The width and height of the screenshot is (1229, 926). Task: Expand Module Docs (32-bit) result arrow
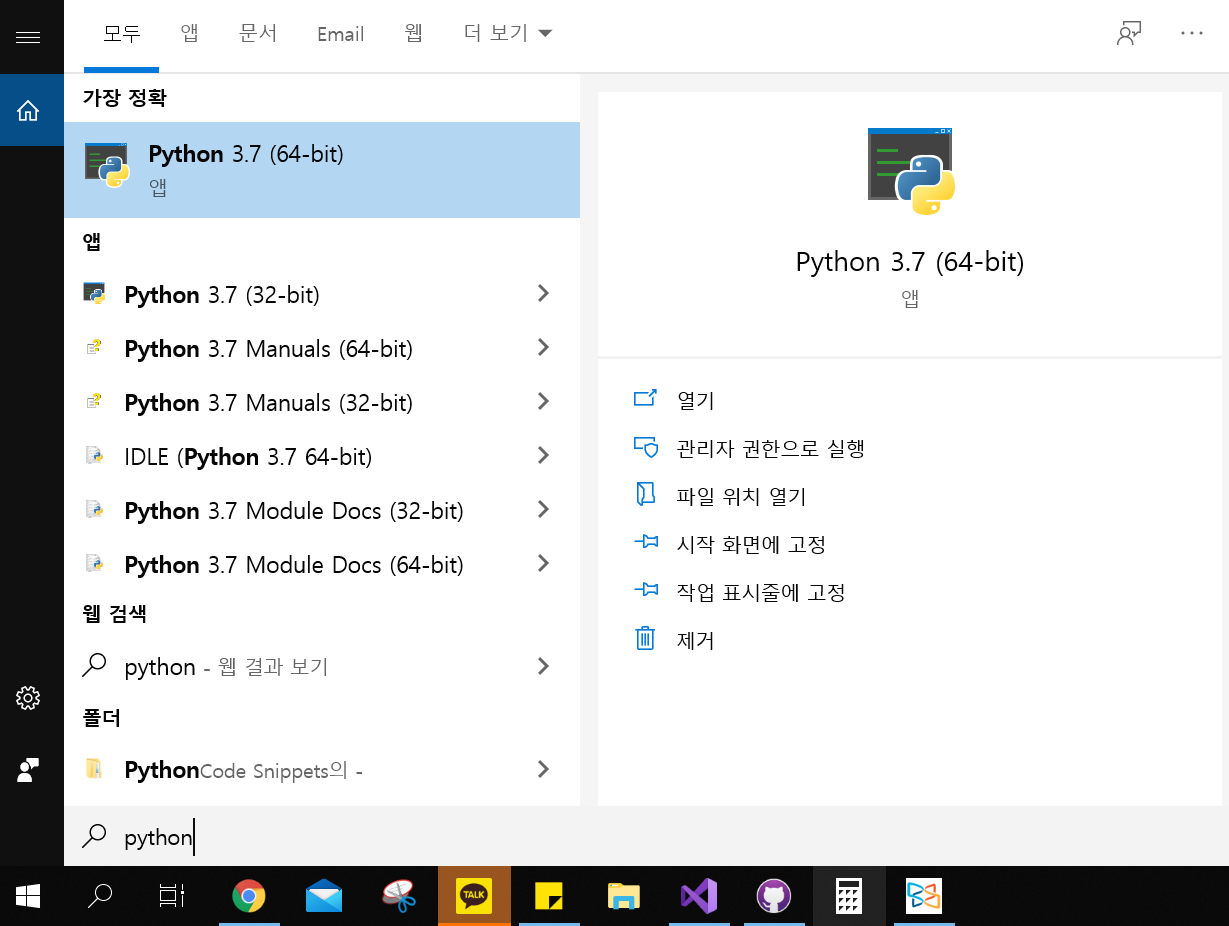coord(543,509)
